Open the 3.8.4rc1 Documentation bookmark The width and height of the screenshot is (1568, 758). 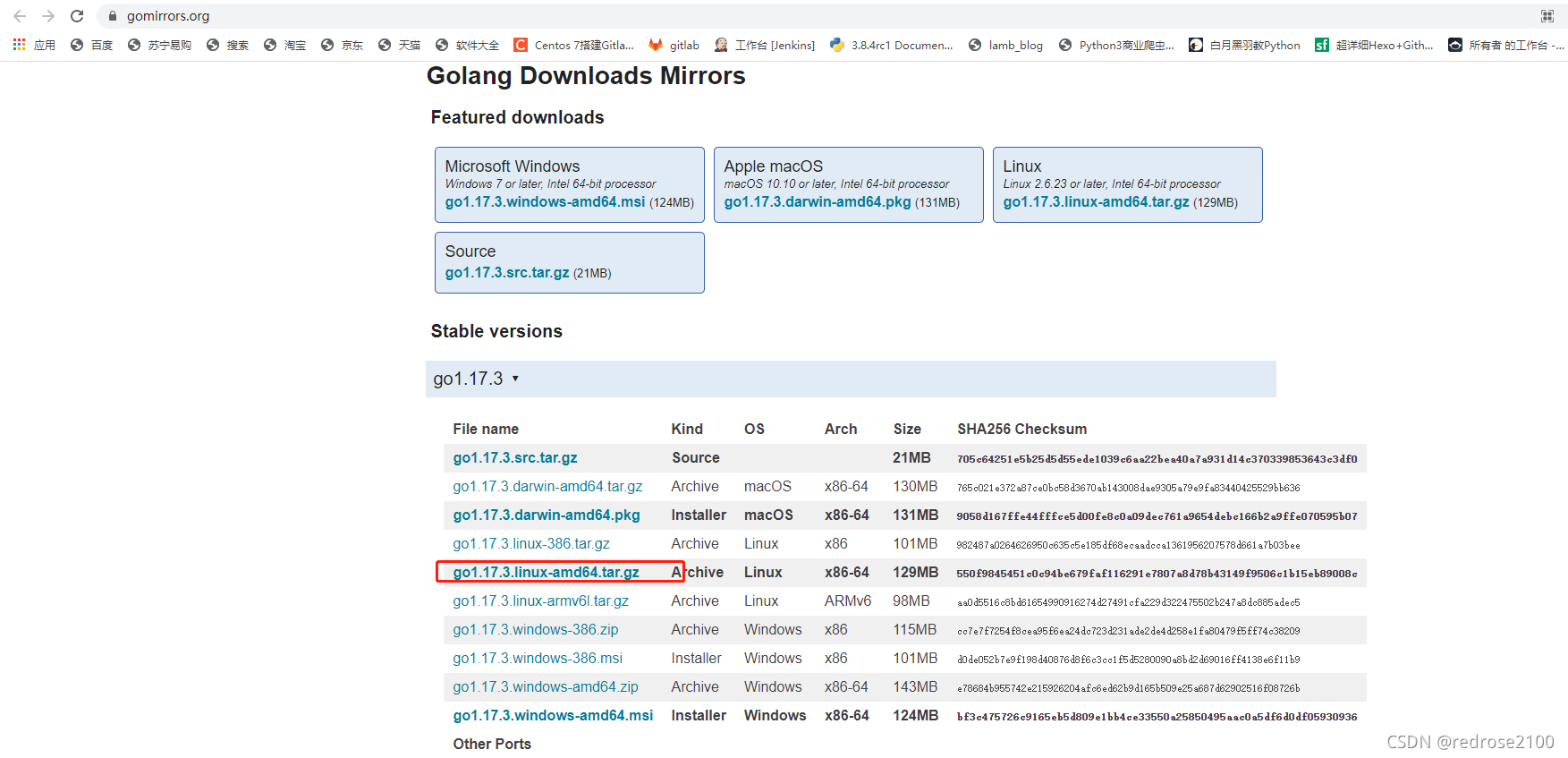point(891,45)
